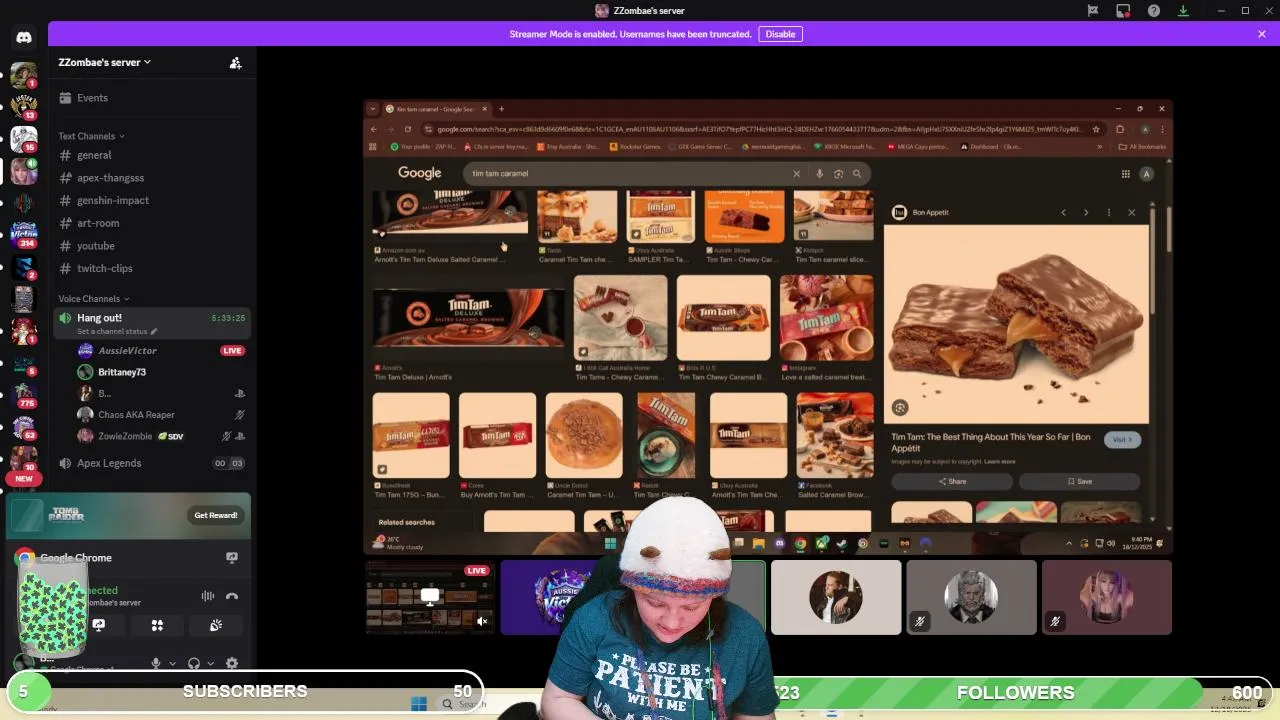This screenshot has height=720, width=1280.
Task: Dismiss the Streamer Mode banner
Action: 1262,34
